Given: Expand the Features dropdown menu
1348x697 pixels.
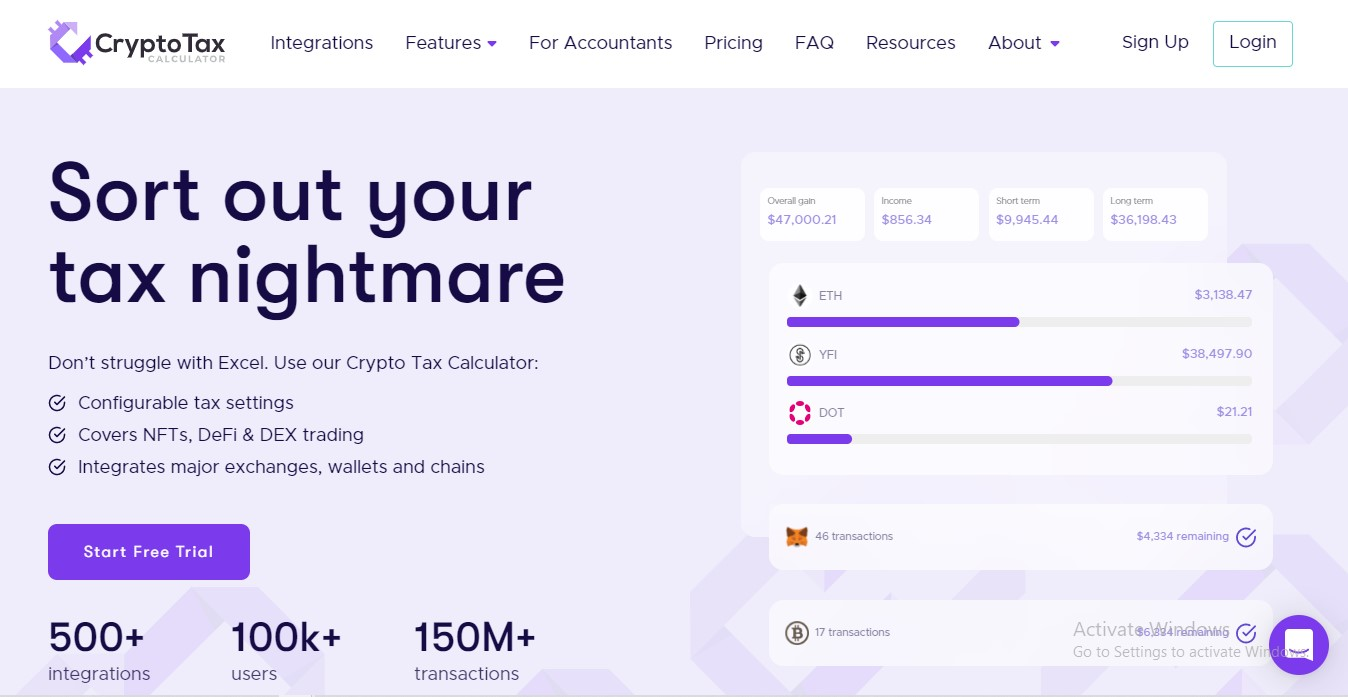Looking at the screenshot, I should coord(451,43).
